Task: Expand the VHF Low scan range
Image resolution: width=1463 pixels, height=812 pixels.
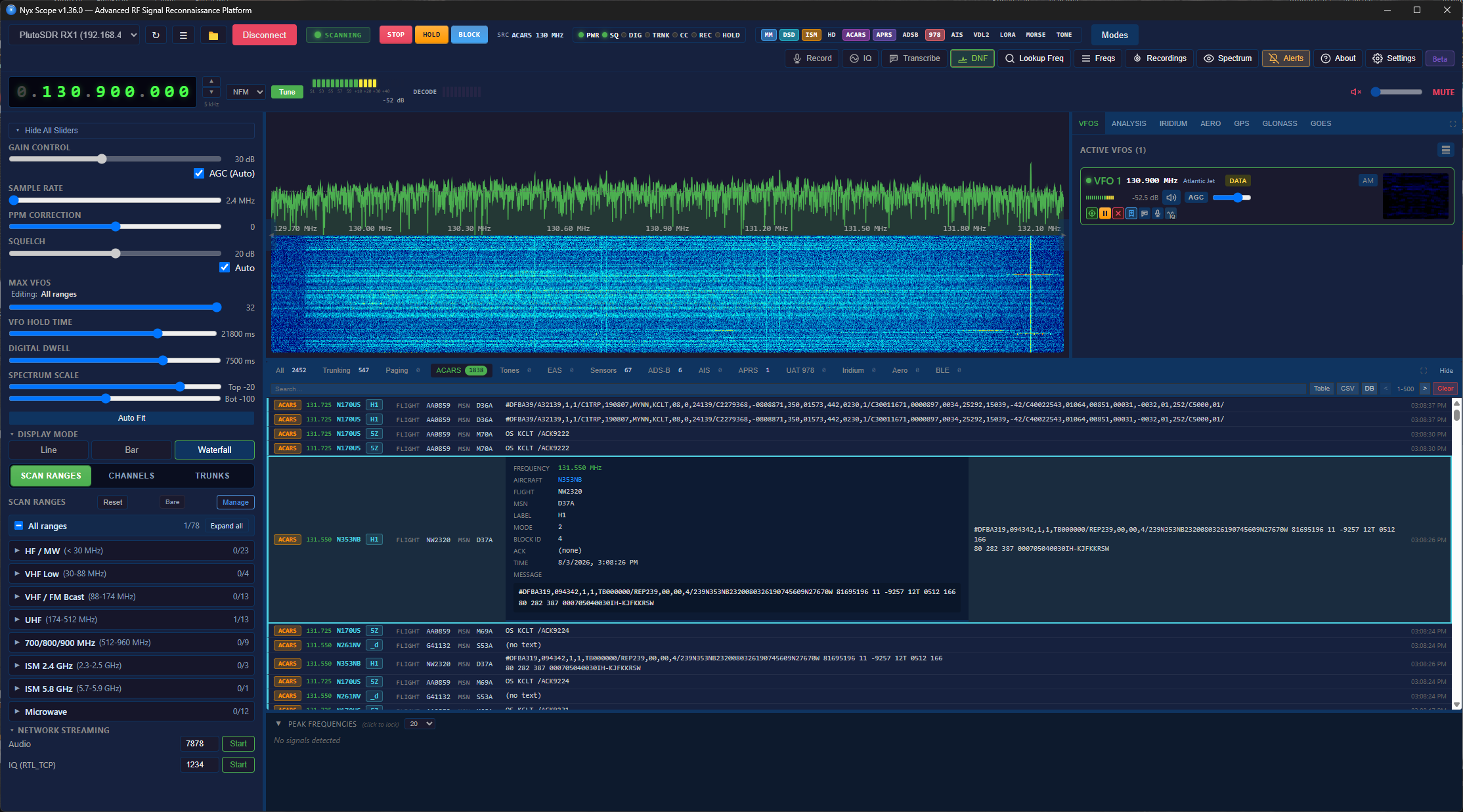Action: point(131,574)
